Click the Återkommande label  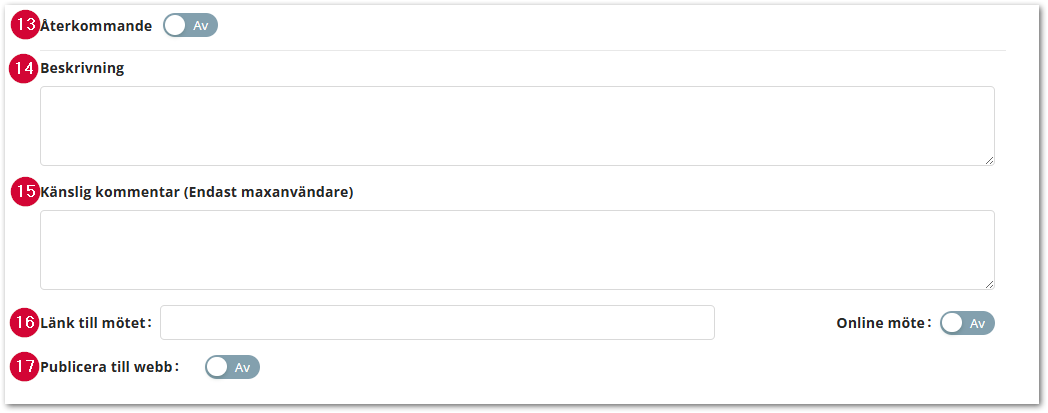[x=96, y=26]
